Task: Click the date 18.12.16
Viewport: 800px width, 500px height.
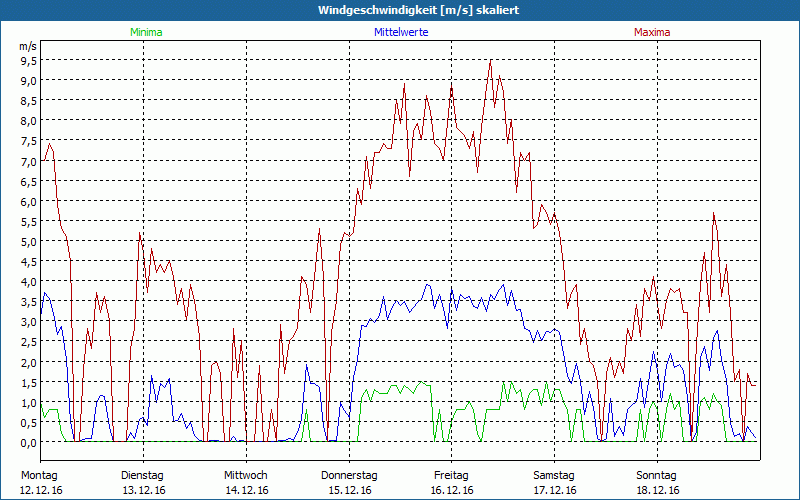Action: coord(658,490)
